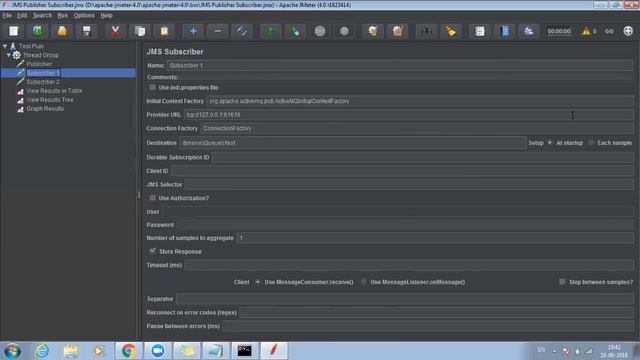Click the Toggle enable/disable toolbar icon
The image size is (640, 360).
click(242, 31)
